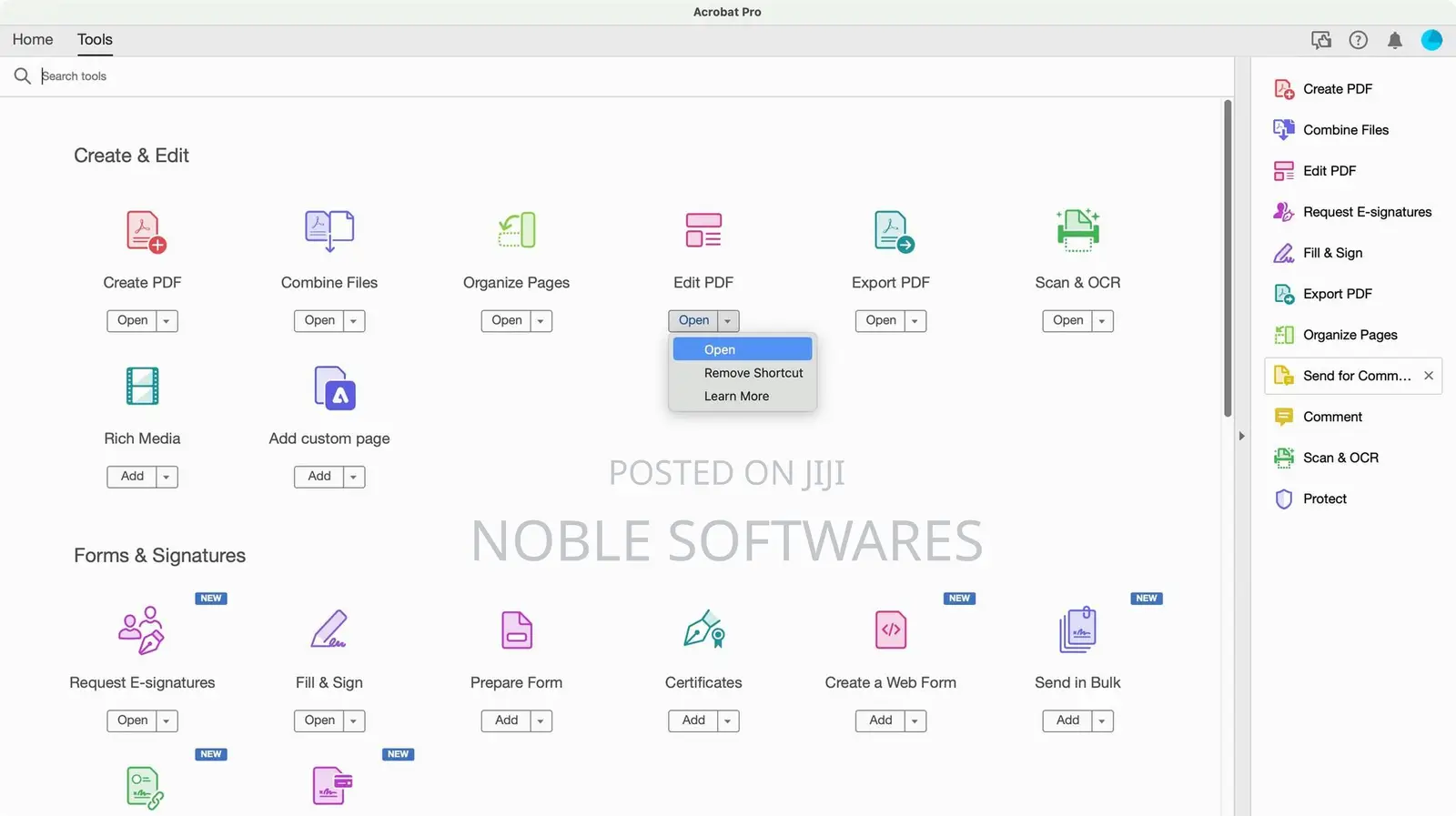The height and width of the screenshot is (816, 1456).
Task: Click Add button under Certificates
Action: (x=693, y=721)
